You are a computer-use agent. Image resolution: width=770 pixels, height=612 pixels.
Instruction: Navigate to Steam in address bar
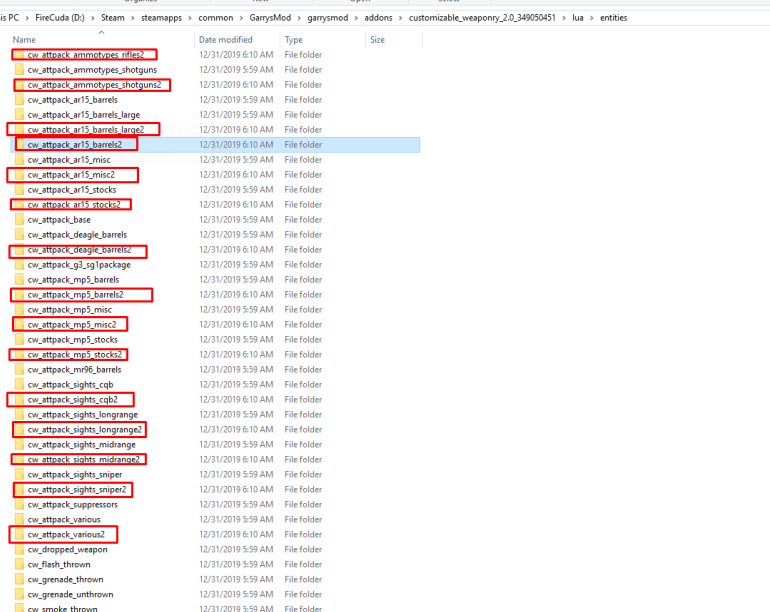tap(112, 18)
